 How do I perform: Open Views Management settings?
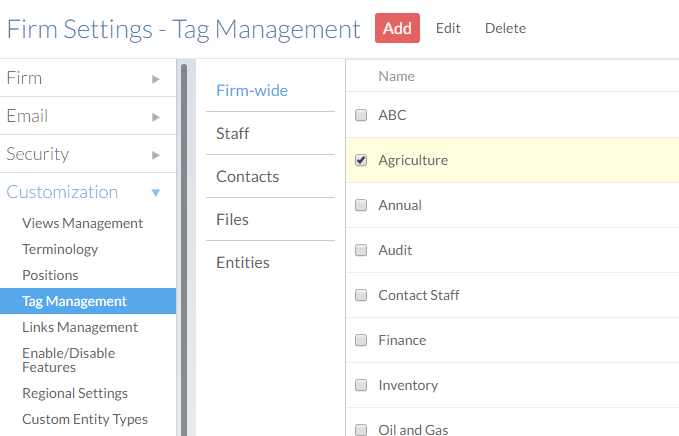(x=82, y=223)
